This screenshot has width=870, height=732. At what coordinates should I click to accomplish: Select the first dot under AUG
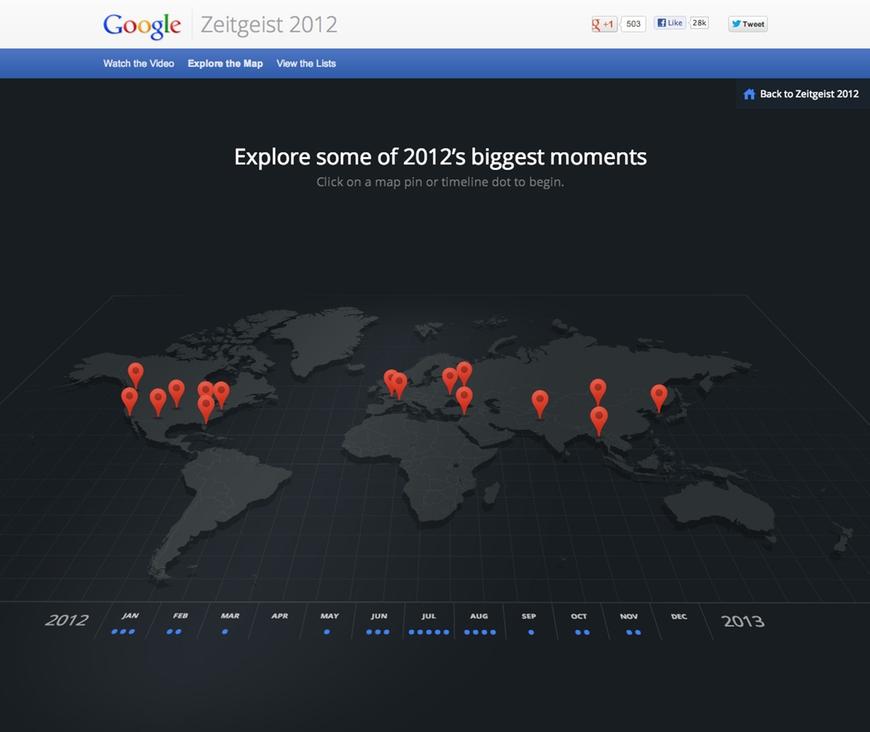467,632
